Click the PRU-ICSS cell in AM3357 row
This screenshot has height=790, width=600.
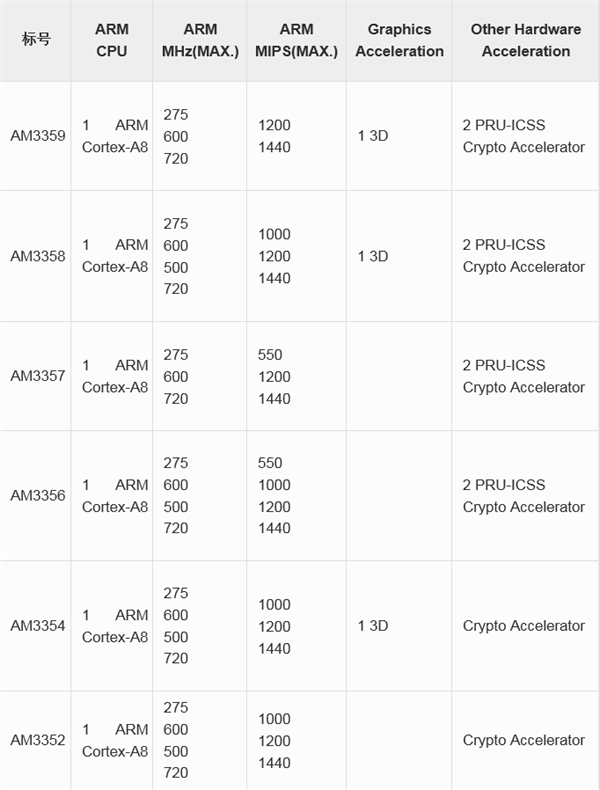click(x=504, y=365)
